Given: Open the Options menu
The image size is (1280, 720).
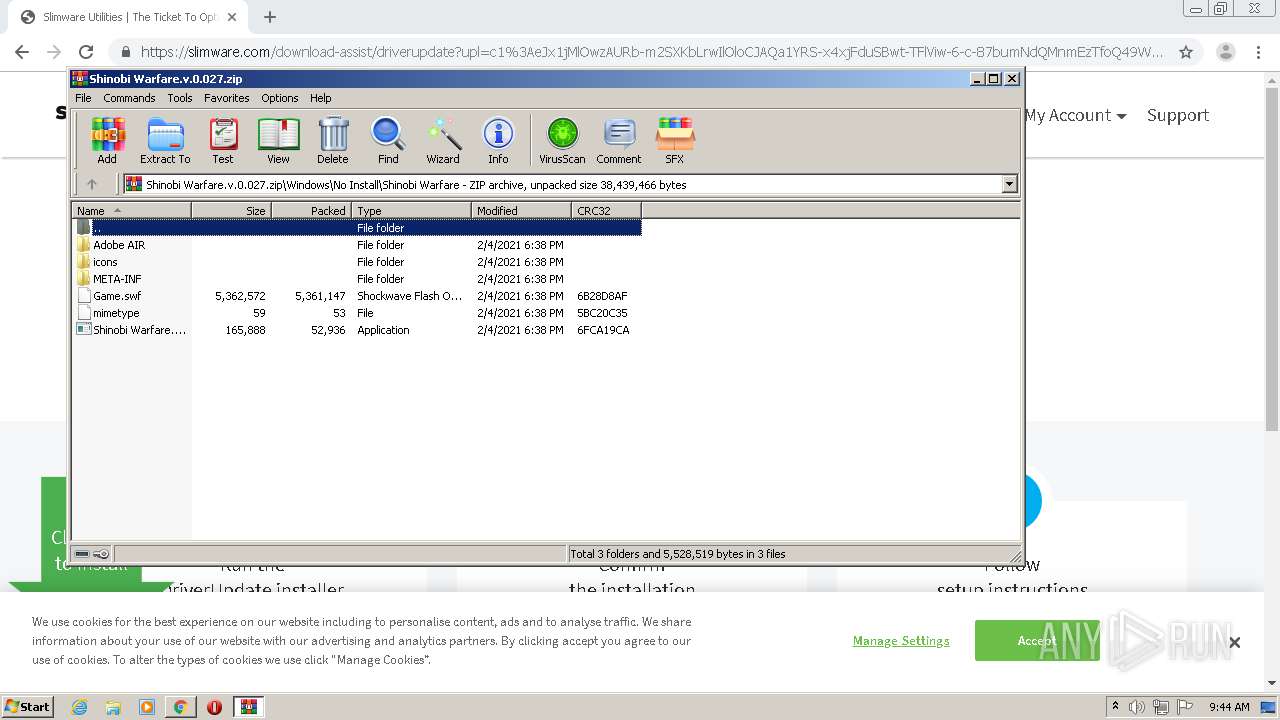Looking at the screenshot, I should click(280, 98).
